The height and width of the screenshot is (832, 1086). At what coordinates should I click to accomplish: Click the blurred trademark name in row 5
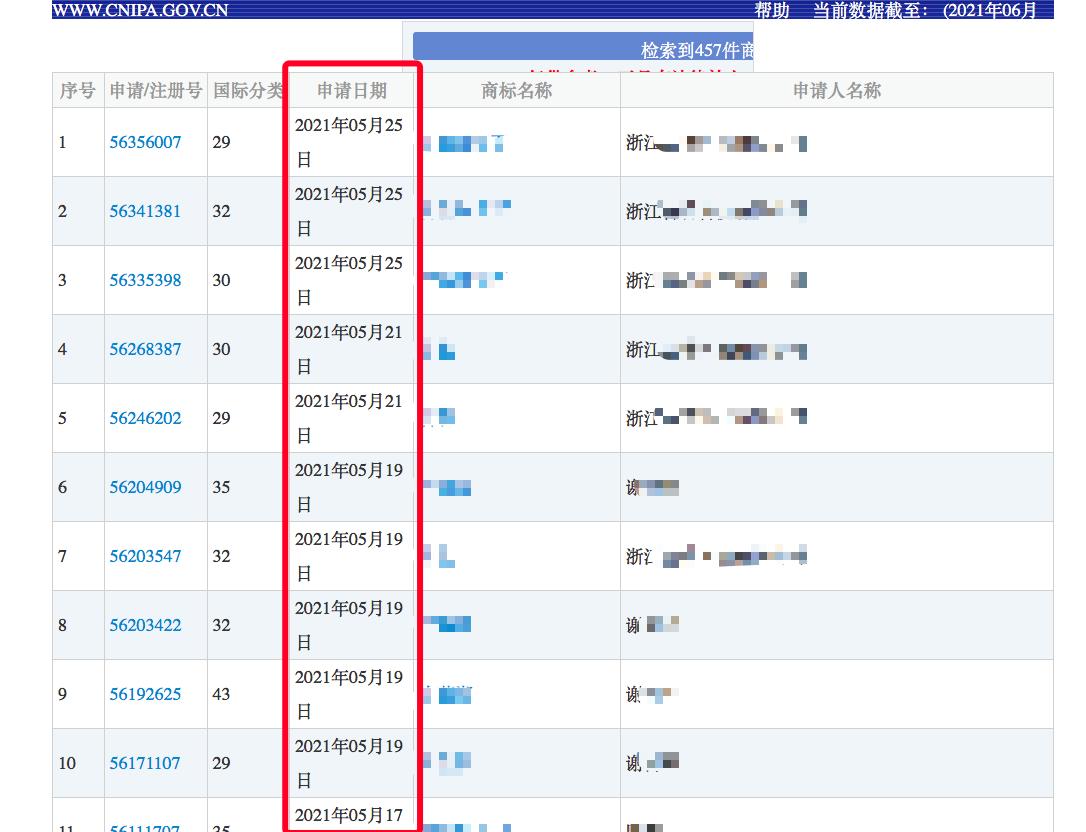tap(439, 417)
